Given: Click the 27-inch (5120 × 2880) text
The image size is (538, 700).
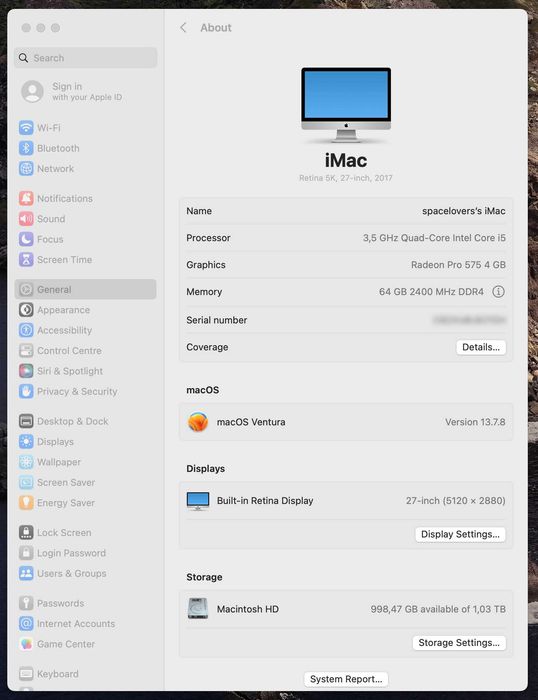Looking at the screenshot, I should point(455,501).
